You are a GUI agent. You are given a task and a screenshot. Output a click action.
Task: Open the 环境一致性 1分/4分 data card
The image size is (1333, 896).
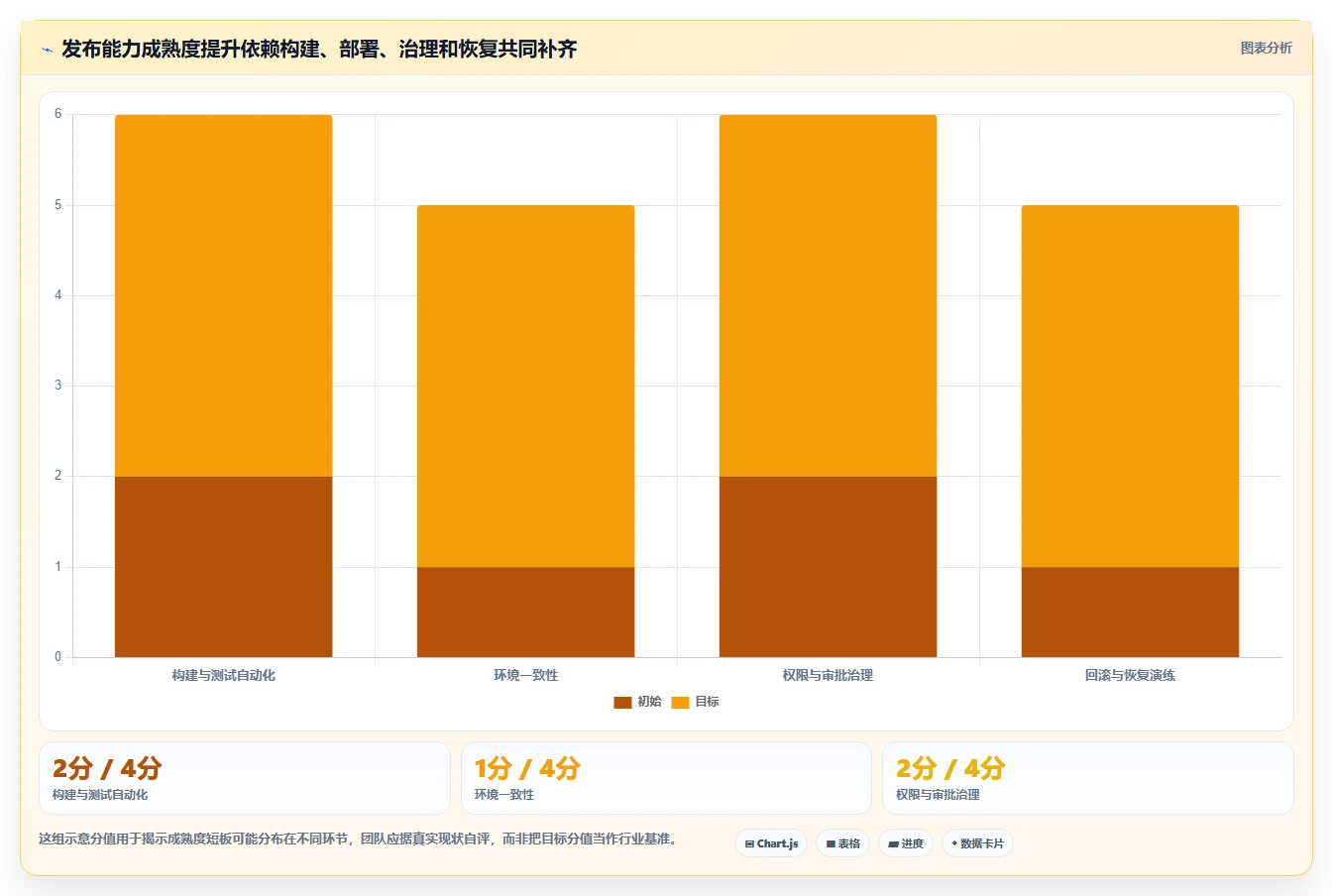pos(666,778)
